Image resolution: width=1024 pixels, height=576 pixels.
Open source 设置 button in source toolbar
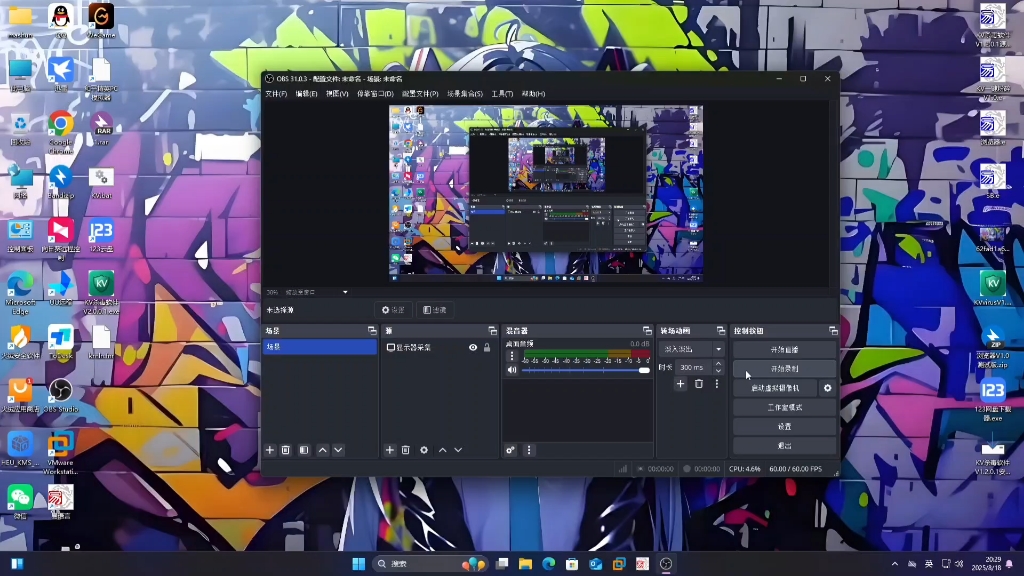[393, 310]
